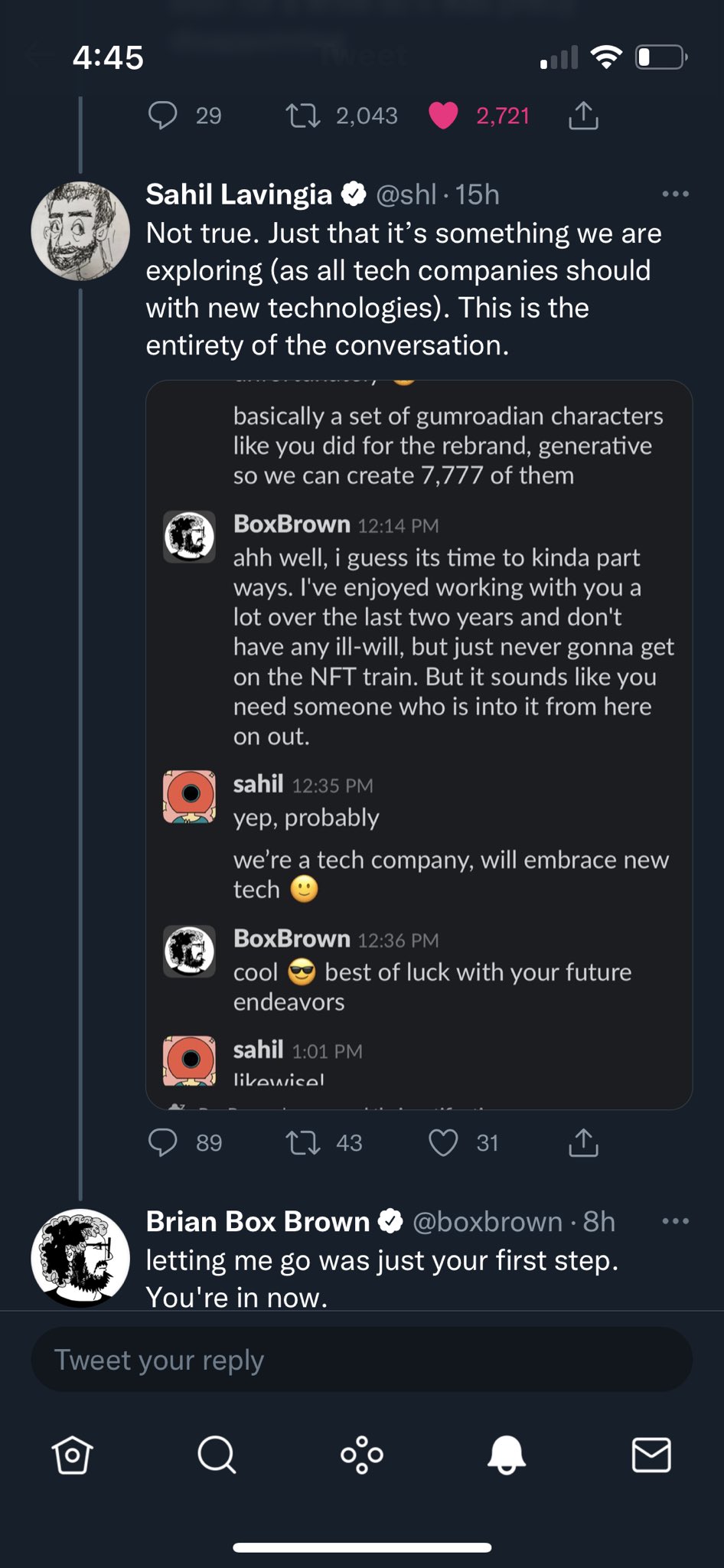724x1568 pixels.
Task: Share the top tweet
Action: click(583, 116)
